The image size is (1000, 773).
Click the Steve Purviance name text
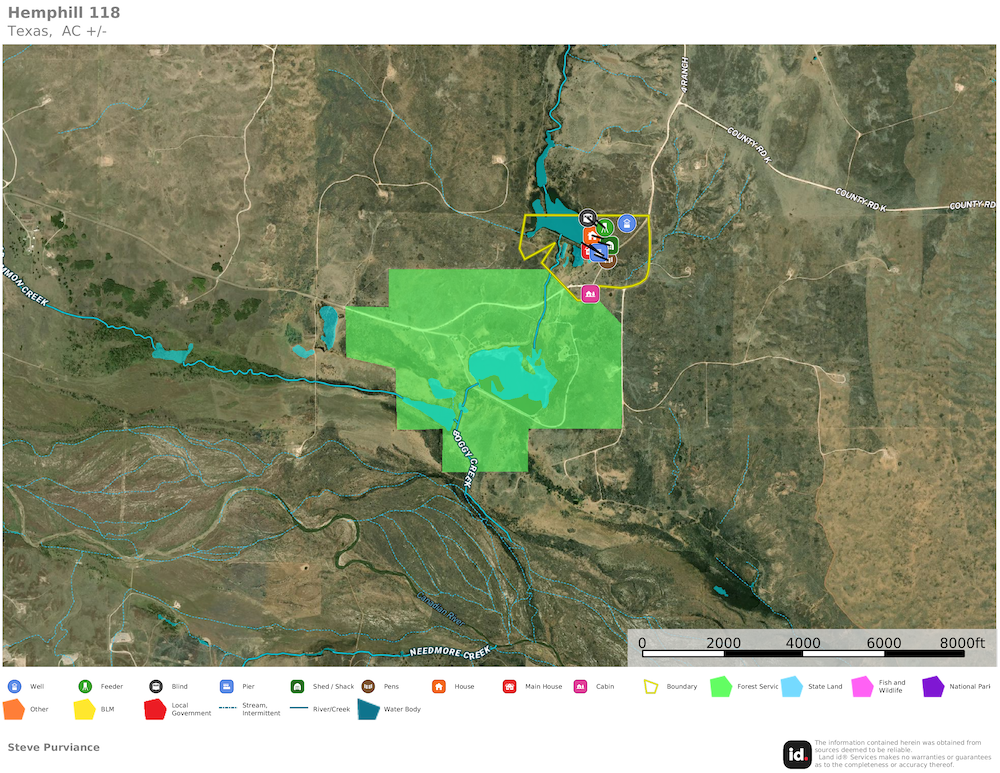pyautogui.click(x=53, y=747)
